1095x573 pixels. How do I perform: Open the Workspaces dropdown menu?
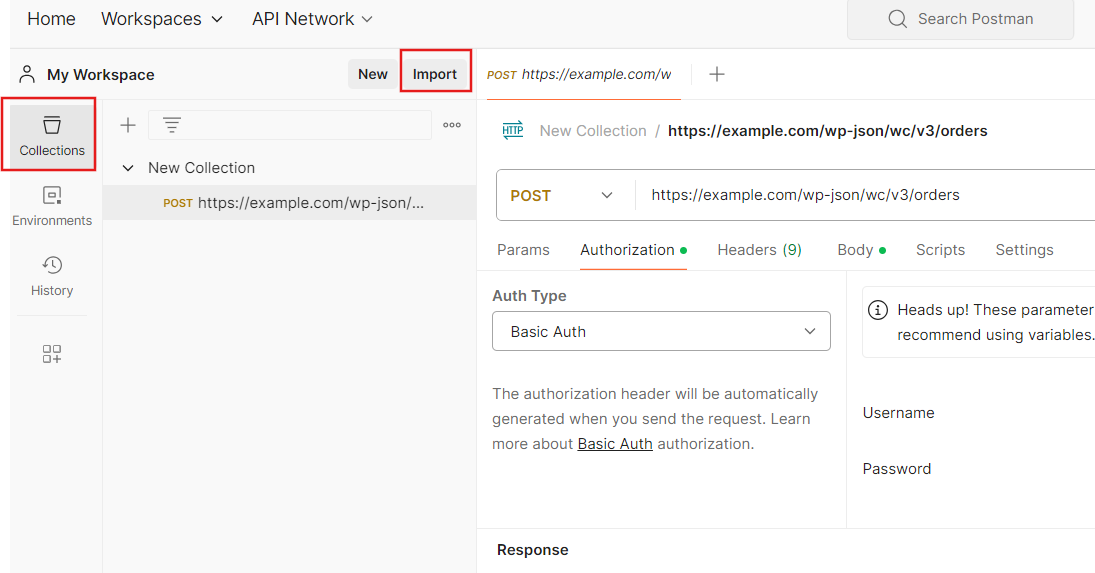click(162, 19)
